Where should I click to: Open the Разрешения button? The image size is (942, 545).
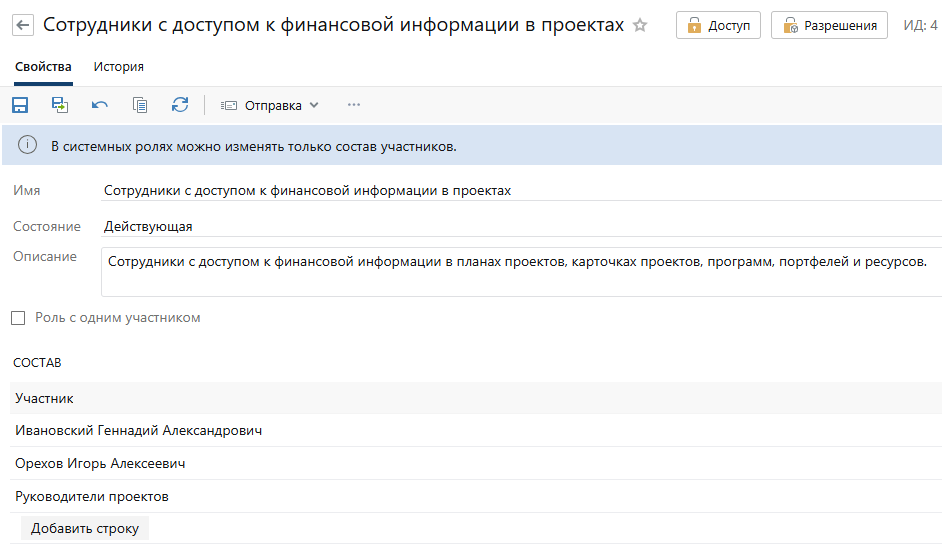(829, 25)
